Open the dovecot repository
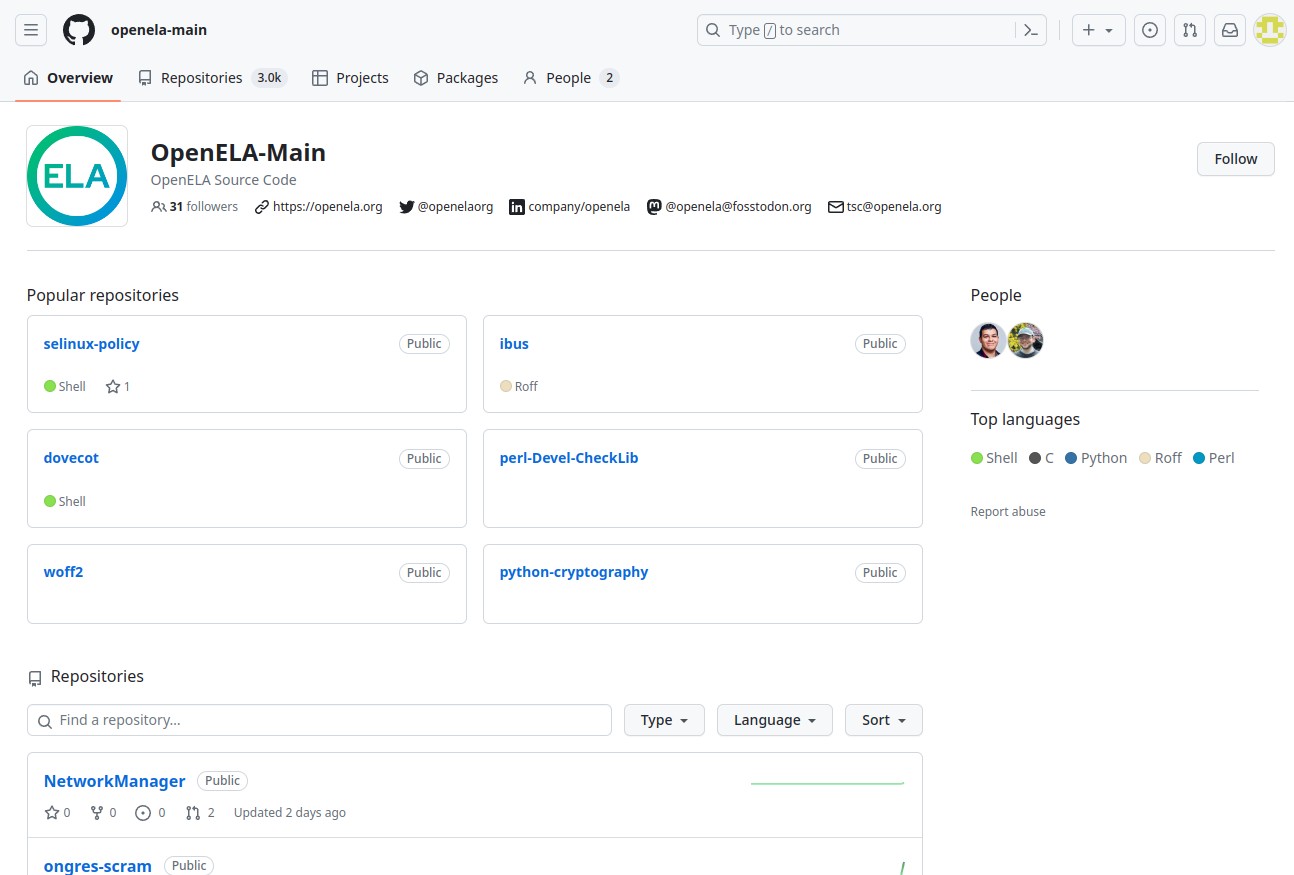The width and height of the screenshot is (1294, 875). click(71, 458)
